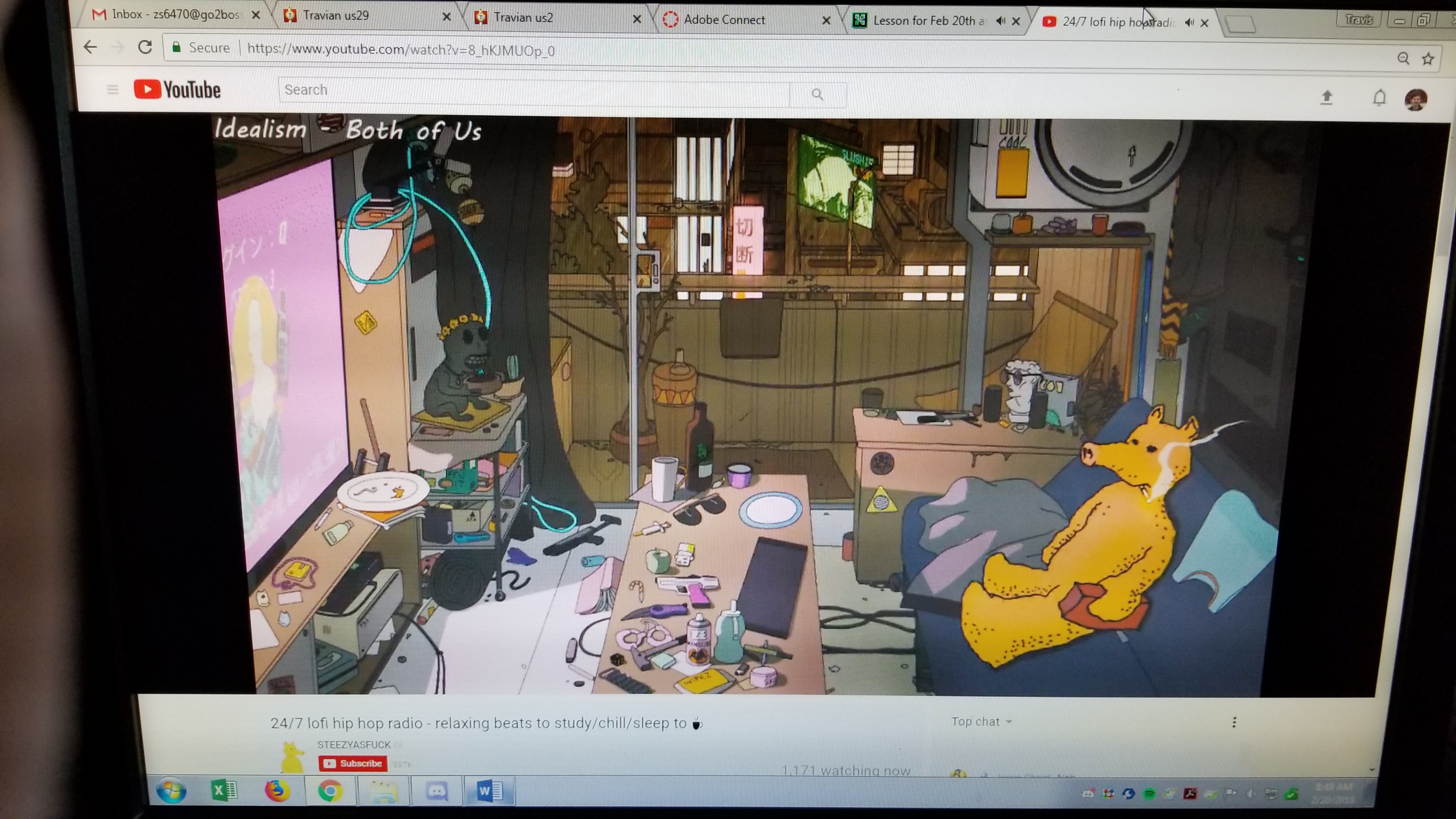
Task: Click the taskbar clock and date
Action: coord(1333,793)
